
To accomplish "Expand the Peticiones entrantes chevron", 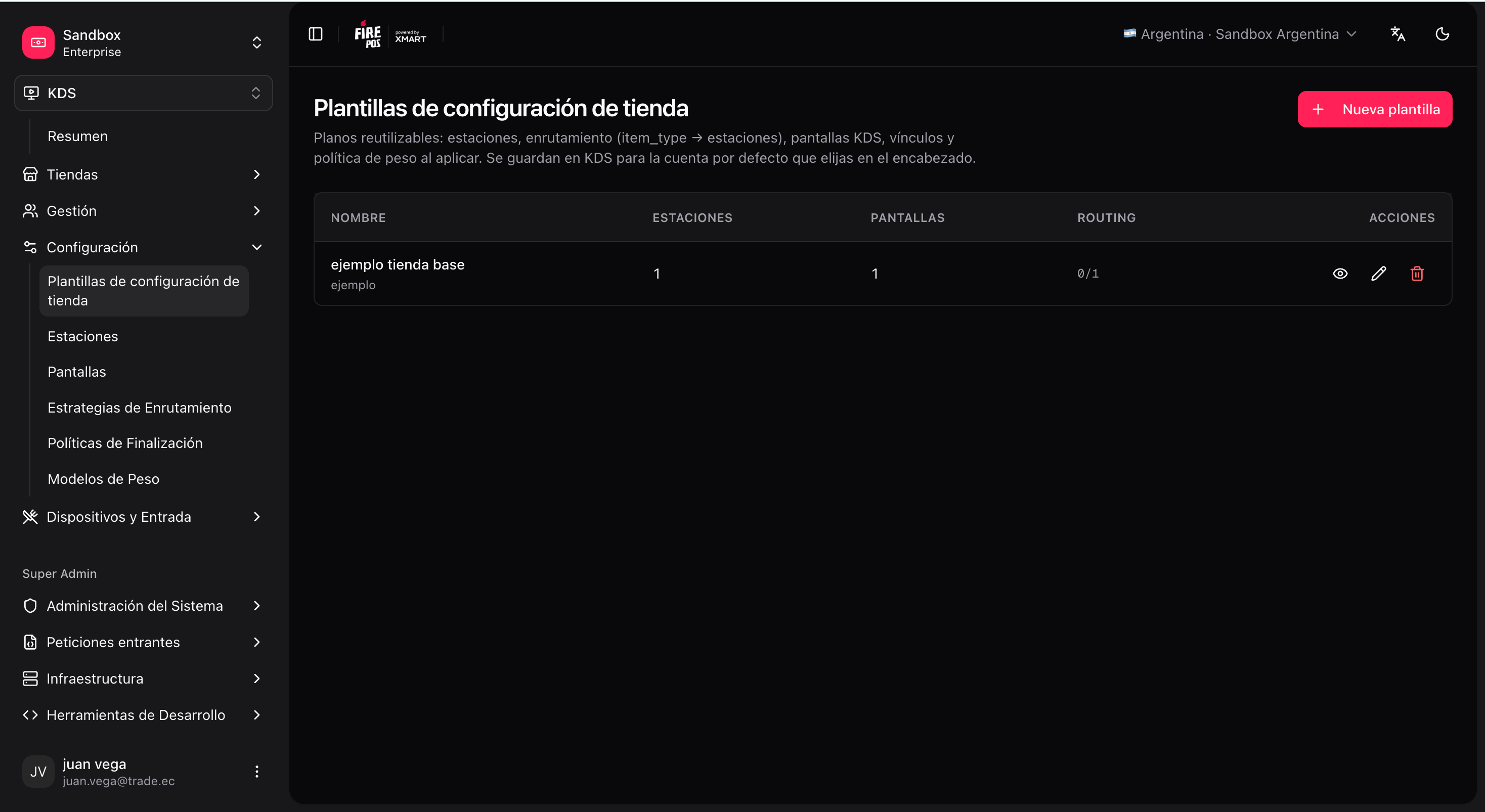I will pos(256,642).
